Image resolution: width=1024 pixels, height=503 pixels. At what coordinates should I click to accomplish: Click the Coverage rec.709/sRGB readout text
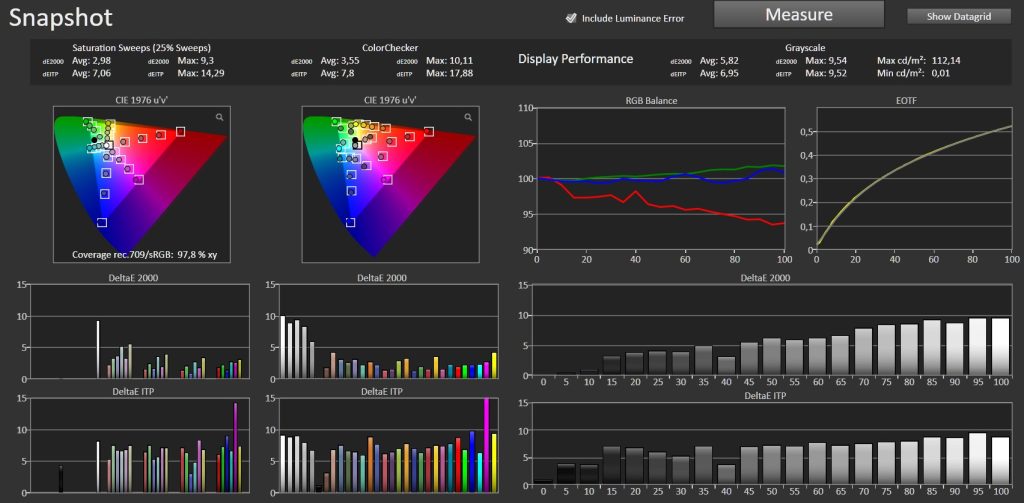coord(146,256)
